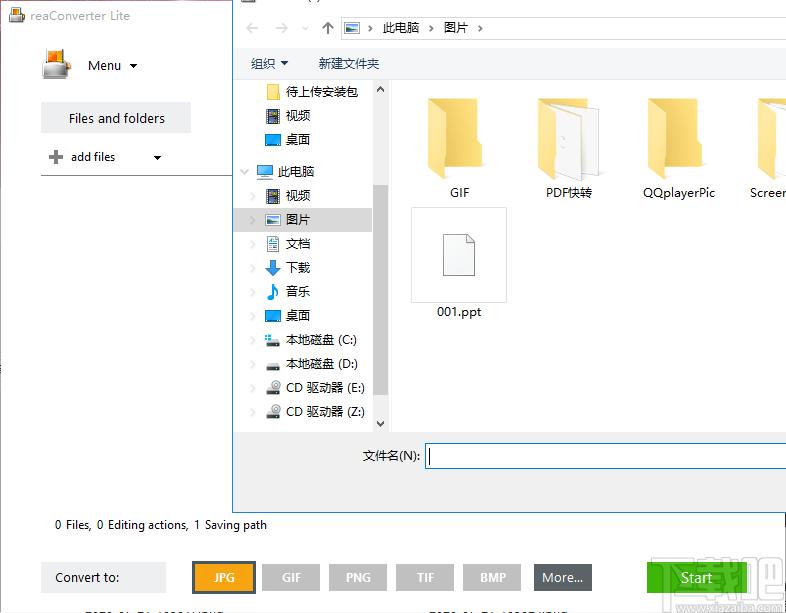Expand chevron after 图片 breadcrumb
The image size is (786, 613).
[480, 28]
